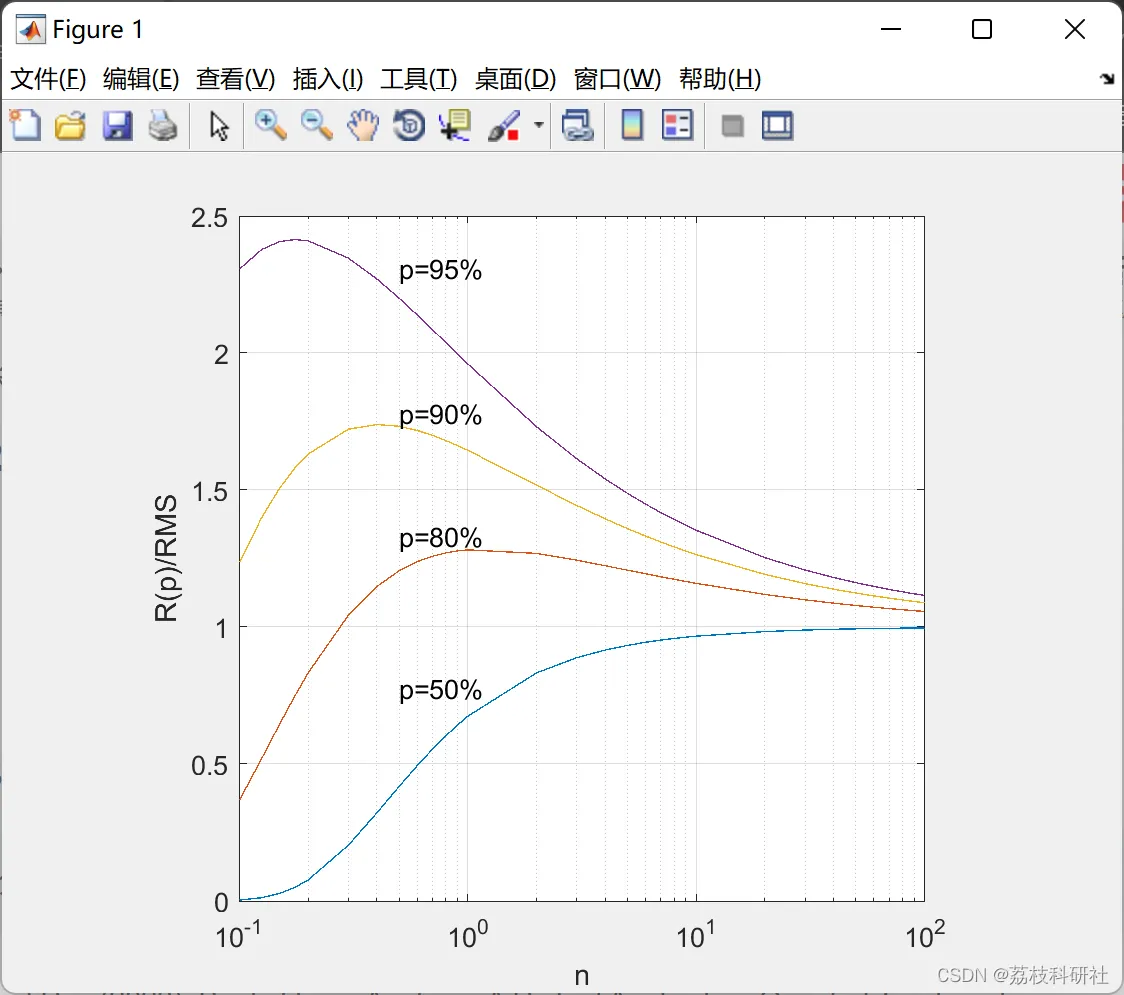Screen dimensions: 1124x995
Task: Open the 帮助(H) menu
Action: 720,79
